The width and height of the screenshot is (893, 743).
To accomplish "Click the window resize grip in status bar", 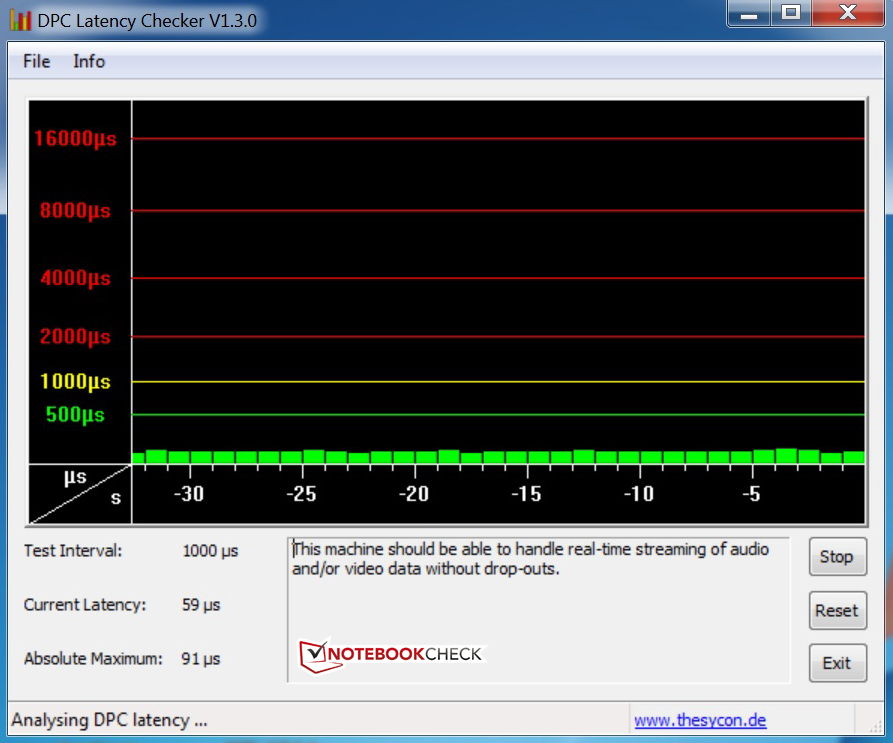I will coord(875,725).
